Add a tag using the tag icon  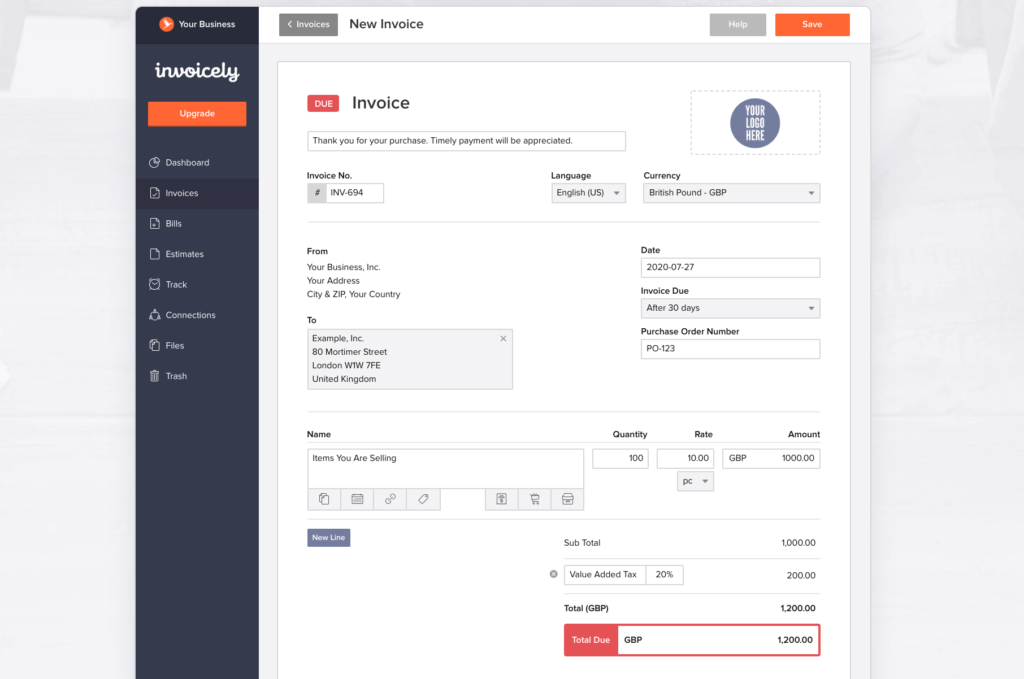[x=424, y=499]
